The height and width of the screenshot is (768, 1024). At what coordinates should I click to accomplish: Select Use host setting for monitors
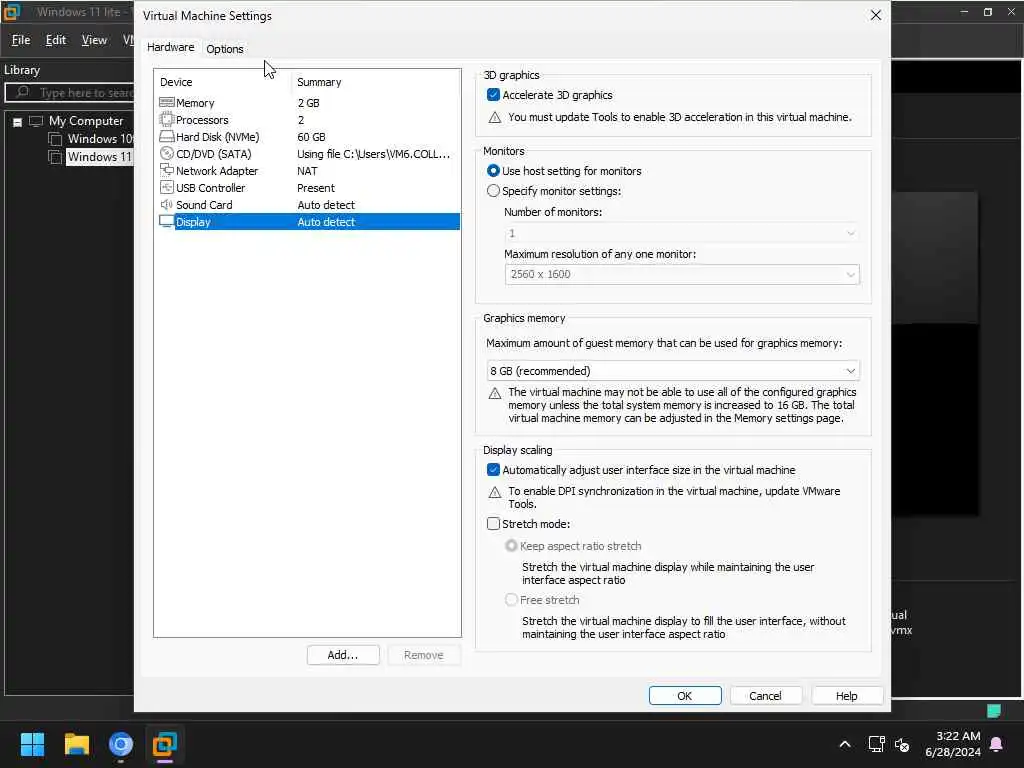pos(493,170)
